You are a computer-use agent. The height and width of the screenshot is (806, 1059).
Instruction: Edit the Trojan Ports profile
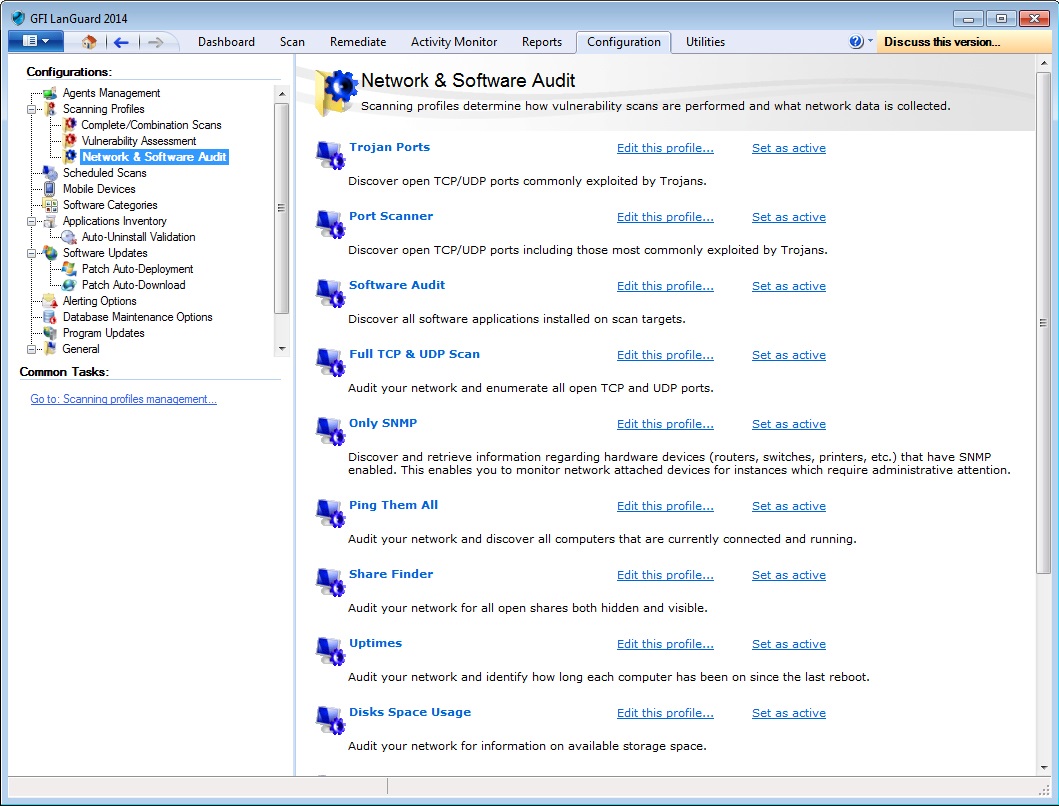(665, 148)
